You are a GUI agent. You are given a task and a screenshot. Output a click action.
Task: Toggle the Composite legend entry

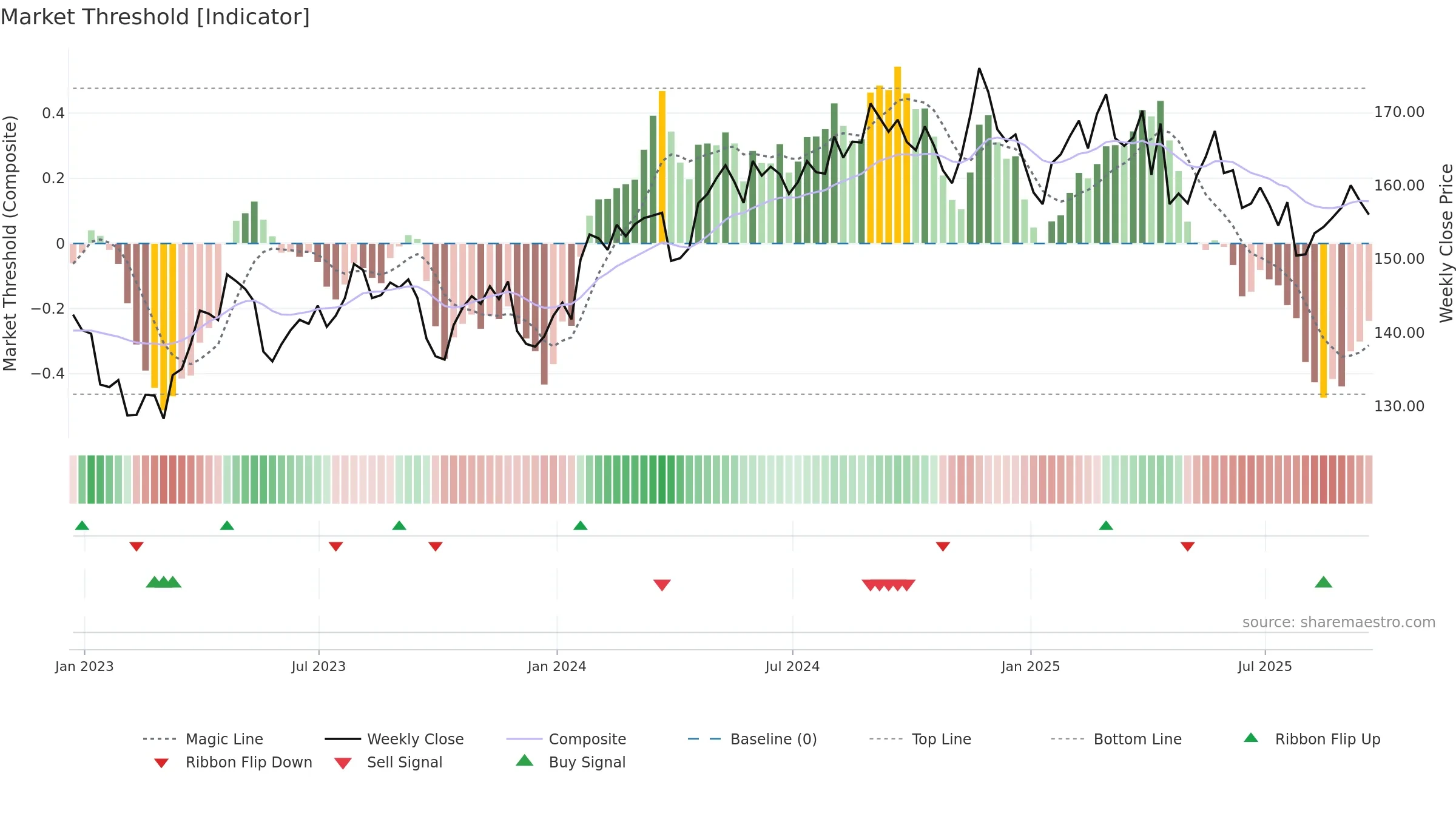tap(566, 739)
